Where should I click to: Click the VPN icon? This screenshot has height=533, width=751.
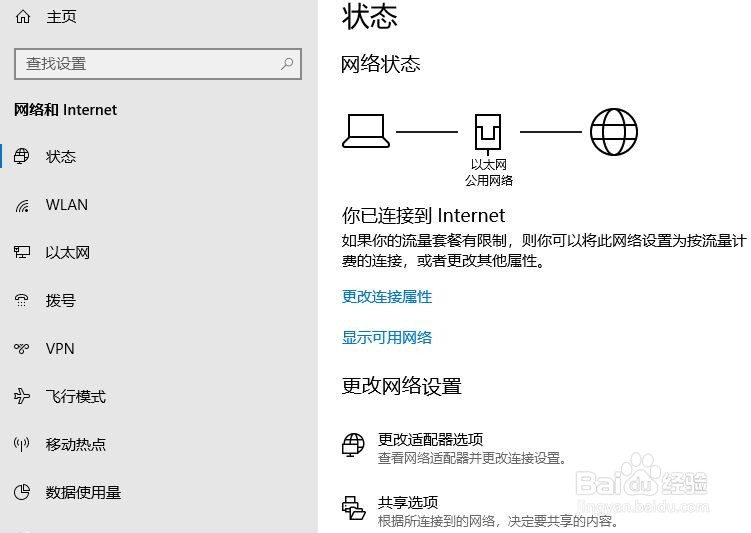pos(22,348)
